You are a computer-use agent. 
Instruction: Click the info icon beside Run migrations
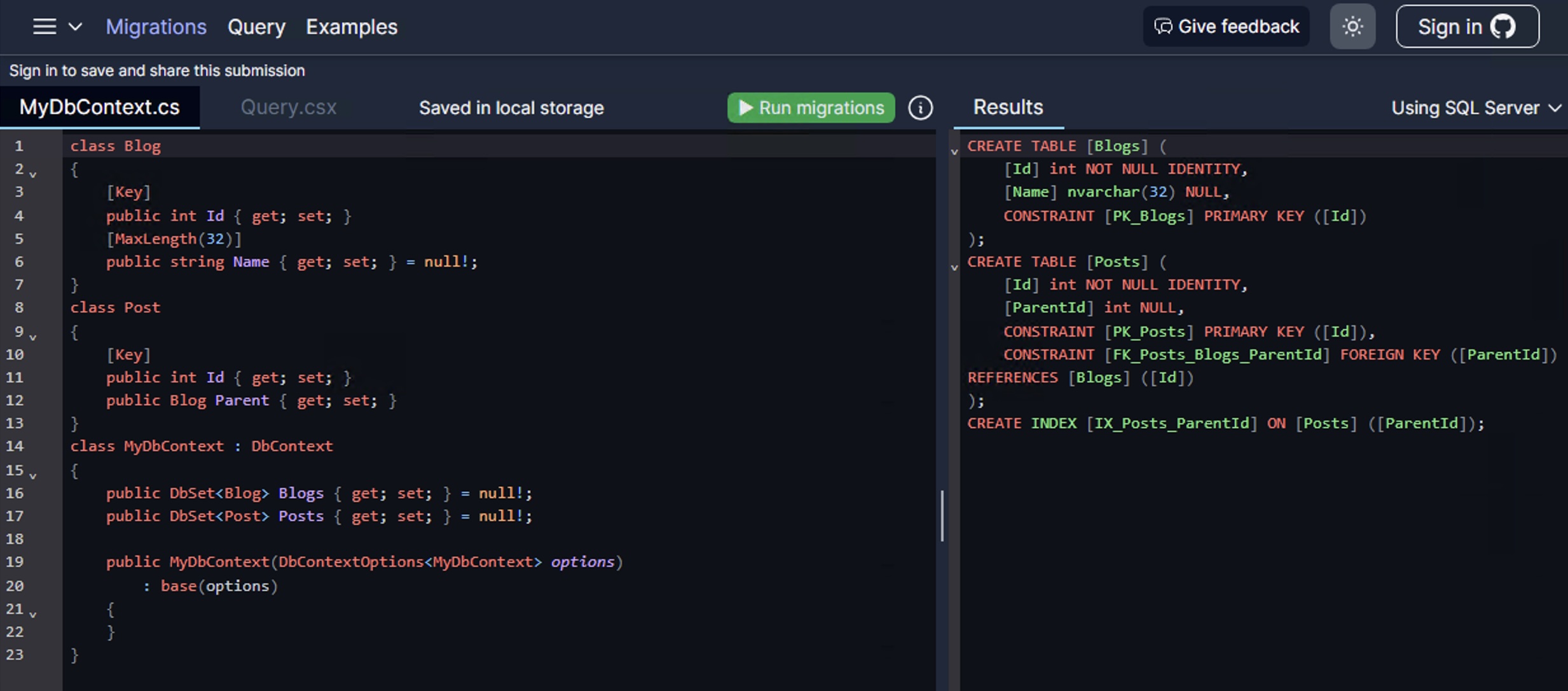coord(920,108)
